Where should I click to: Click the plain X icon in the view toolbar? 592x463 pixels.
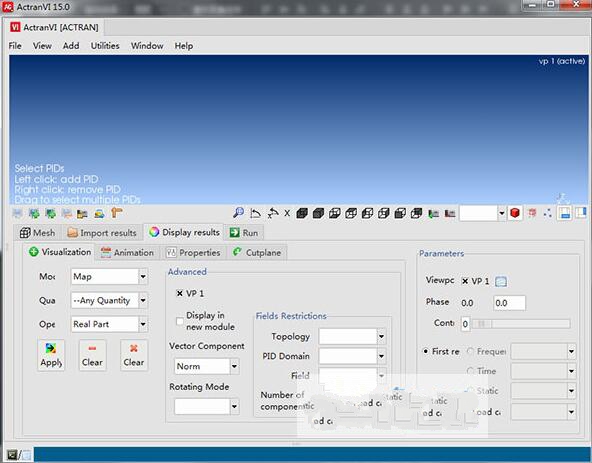click(x=287, y=213)
